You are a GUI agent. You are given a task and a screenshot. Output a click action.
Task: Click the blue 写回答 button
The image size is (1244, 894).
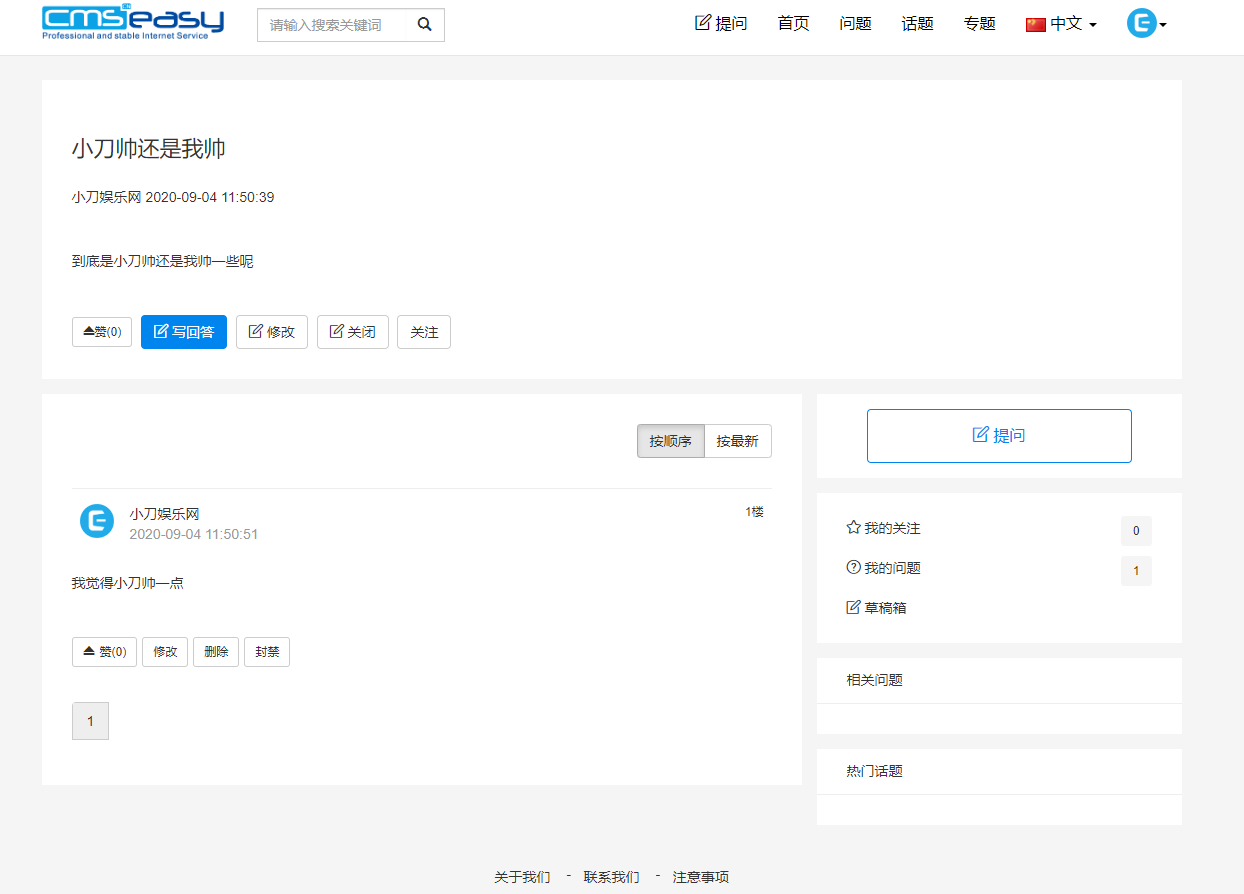click(x=184, y=332)
